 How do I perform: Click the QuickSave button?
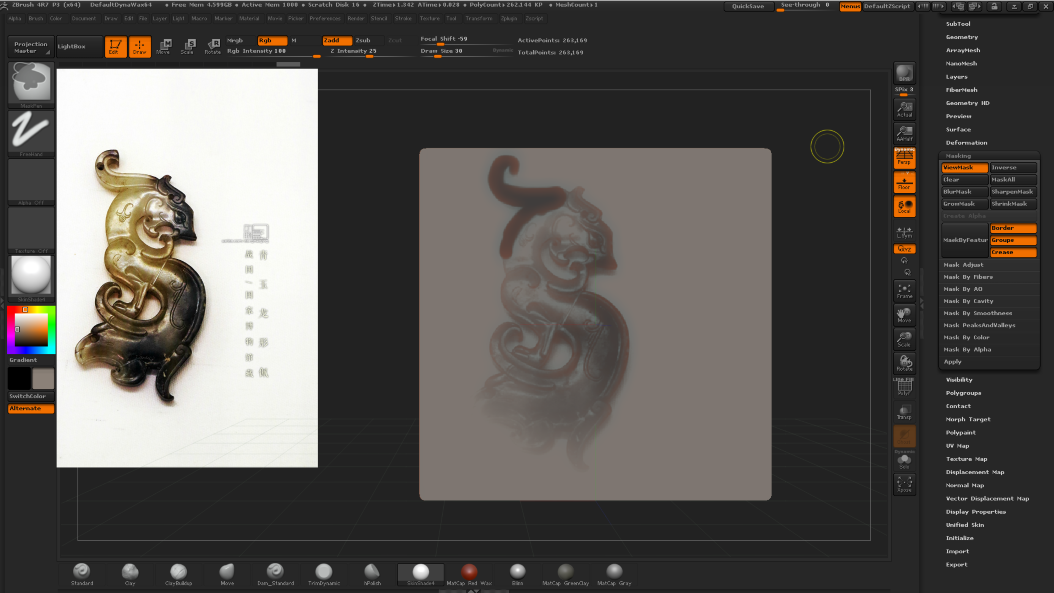pyautogui.click(x=748, y=6)
